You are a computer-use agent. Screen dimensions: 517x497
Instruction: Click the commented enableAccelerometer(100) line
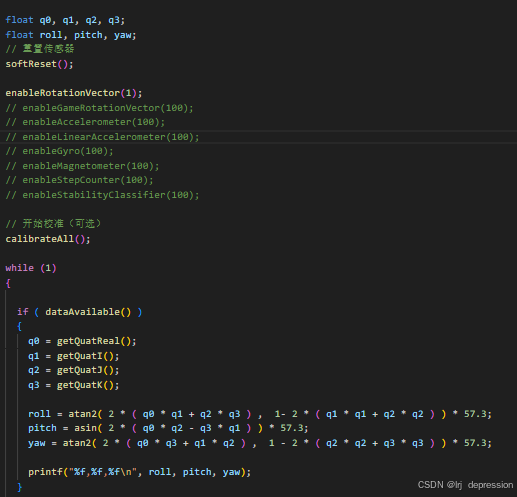pyautogui.click(x=85, y=122)
